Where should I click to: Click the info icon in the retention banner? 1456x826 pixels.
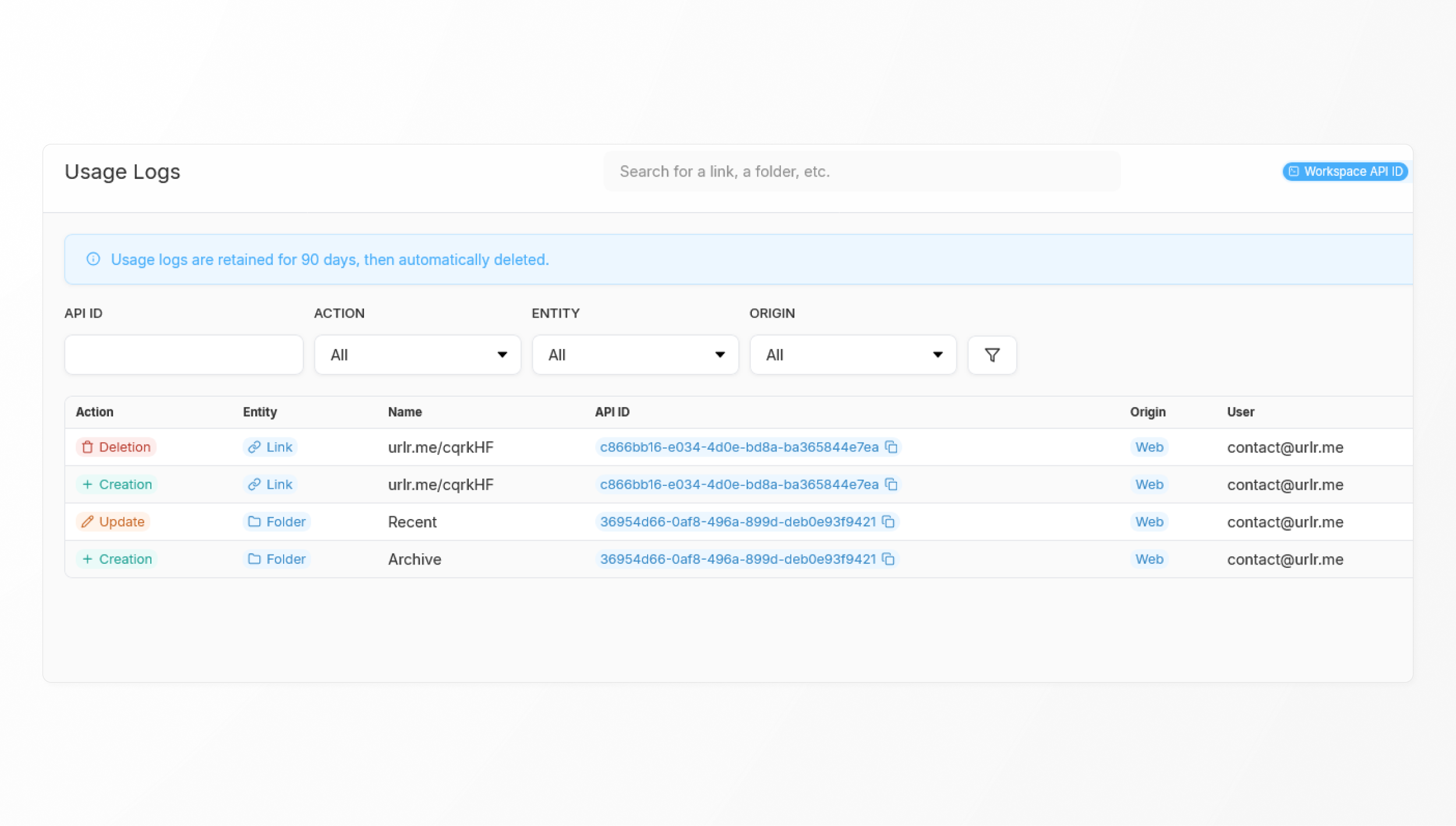(x=93, y=259)
